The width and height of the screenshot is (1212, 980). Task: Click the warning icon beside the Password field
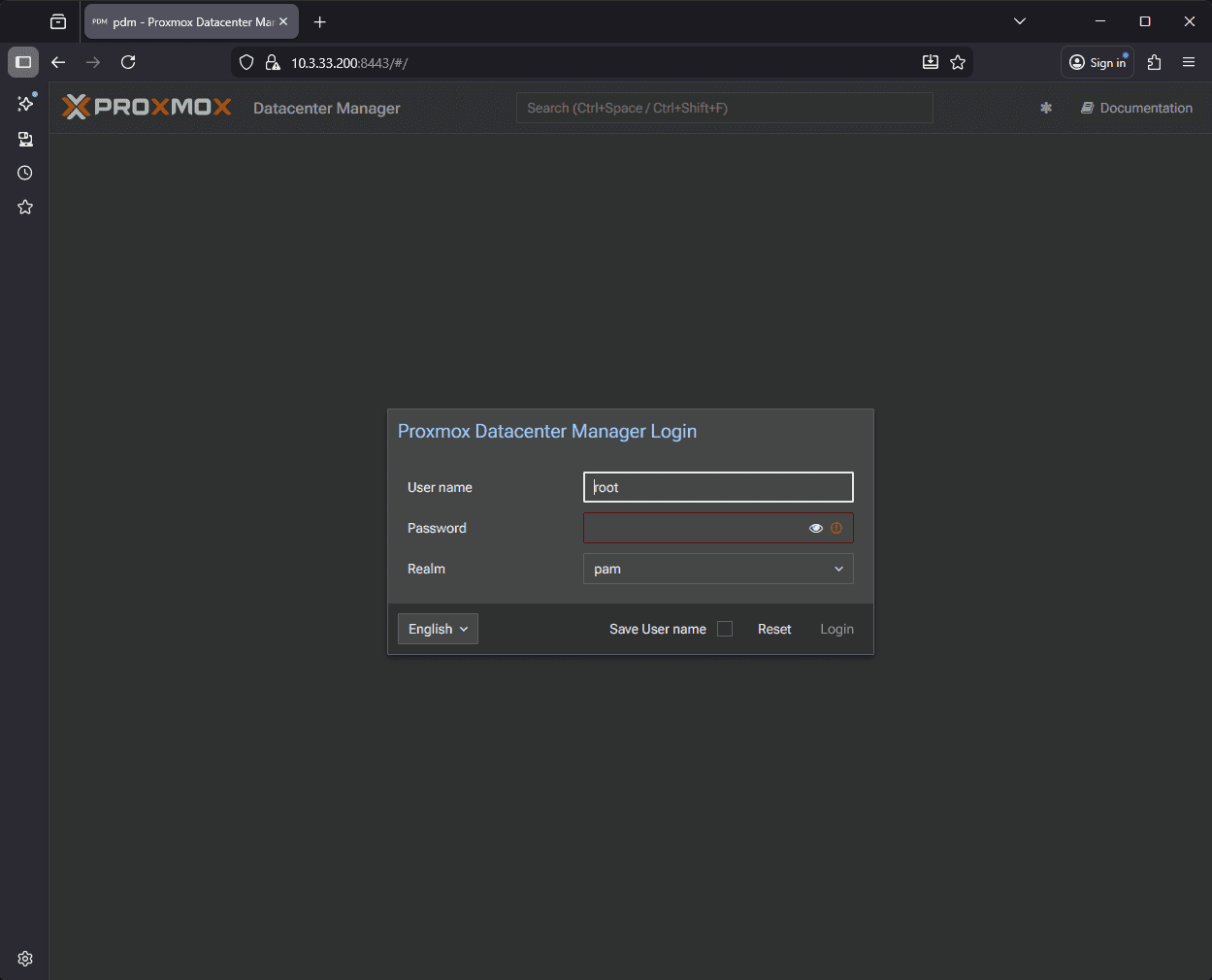(x=836, y=528)
